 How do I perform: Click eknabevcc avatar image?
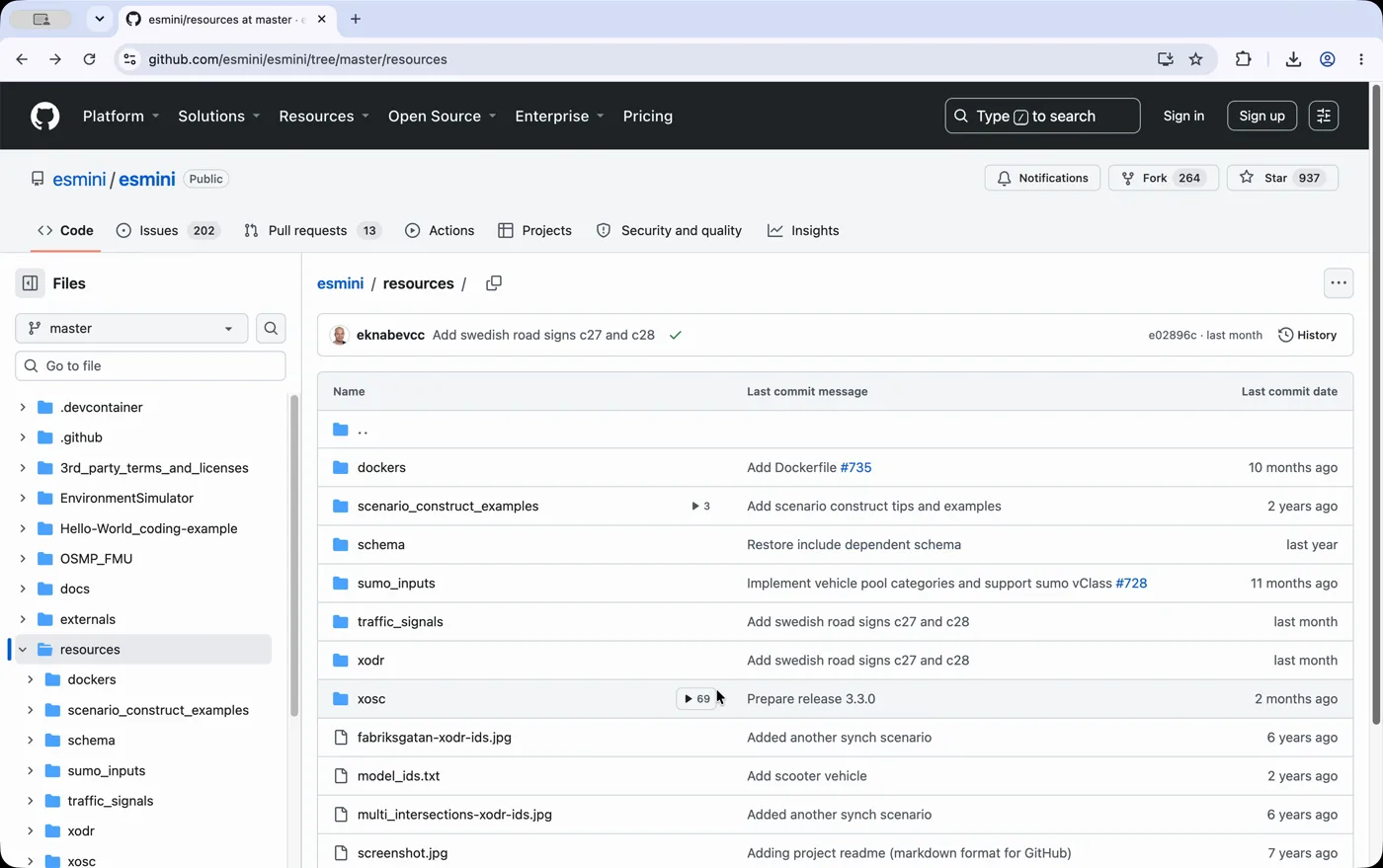click(340, 335)
